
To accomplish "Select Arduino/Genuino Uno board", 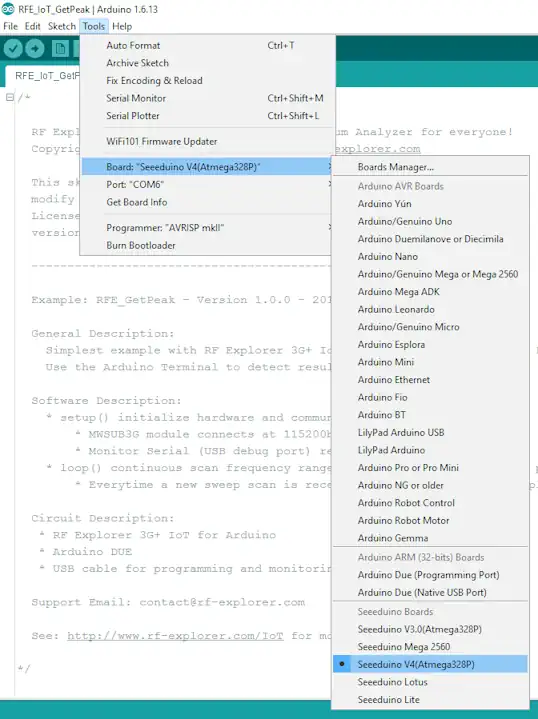I will click(430, 221).
